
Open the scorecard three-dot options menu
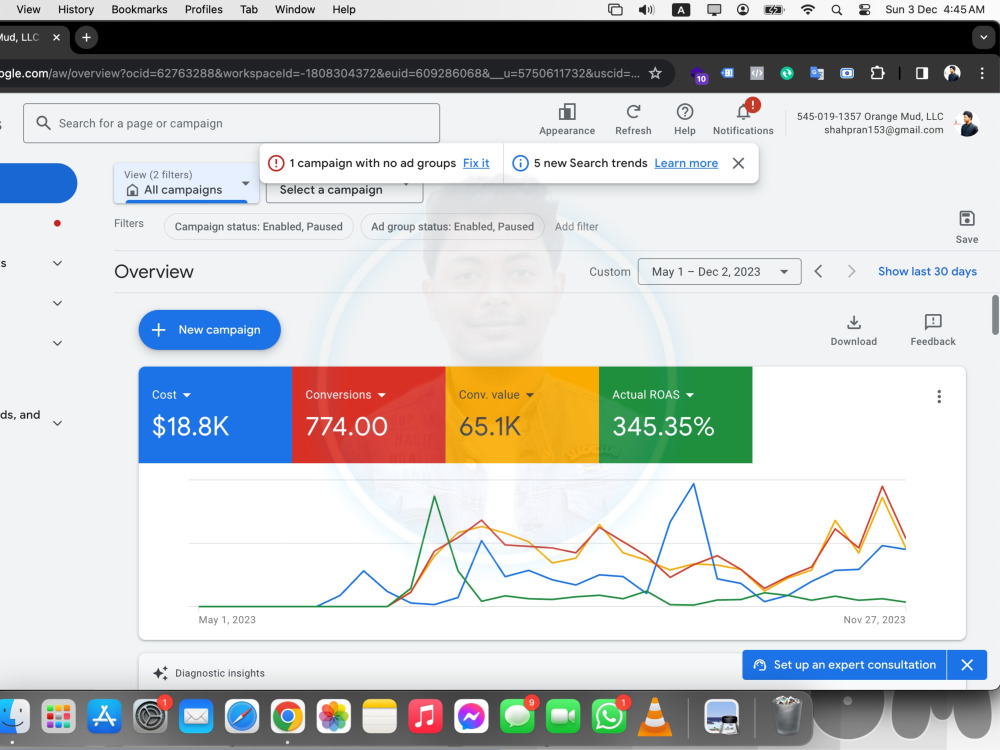click(x=939, y=397)
